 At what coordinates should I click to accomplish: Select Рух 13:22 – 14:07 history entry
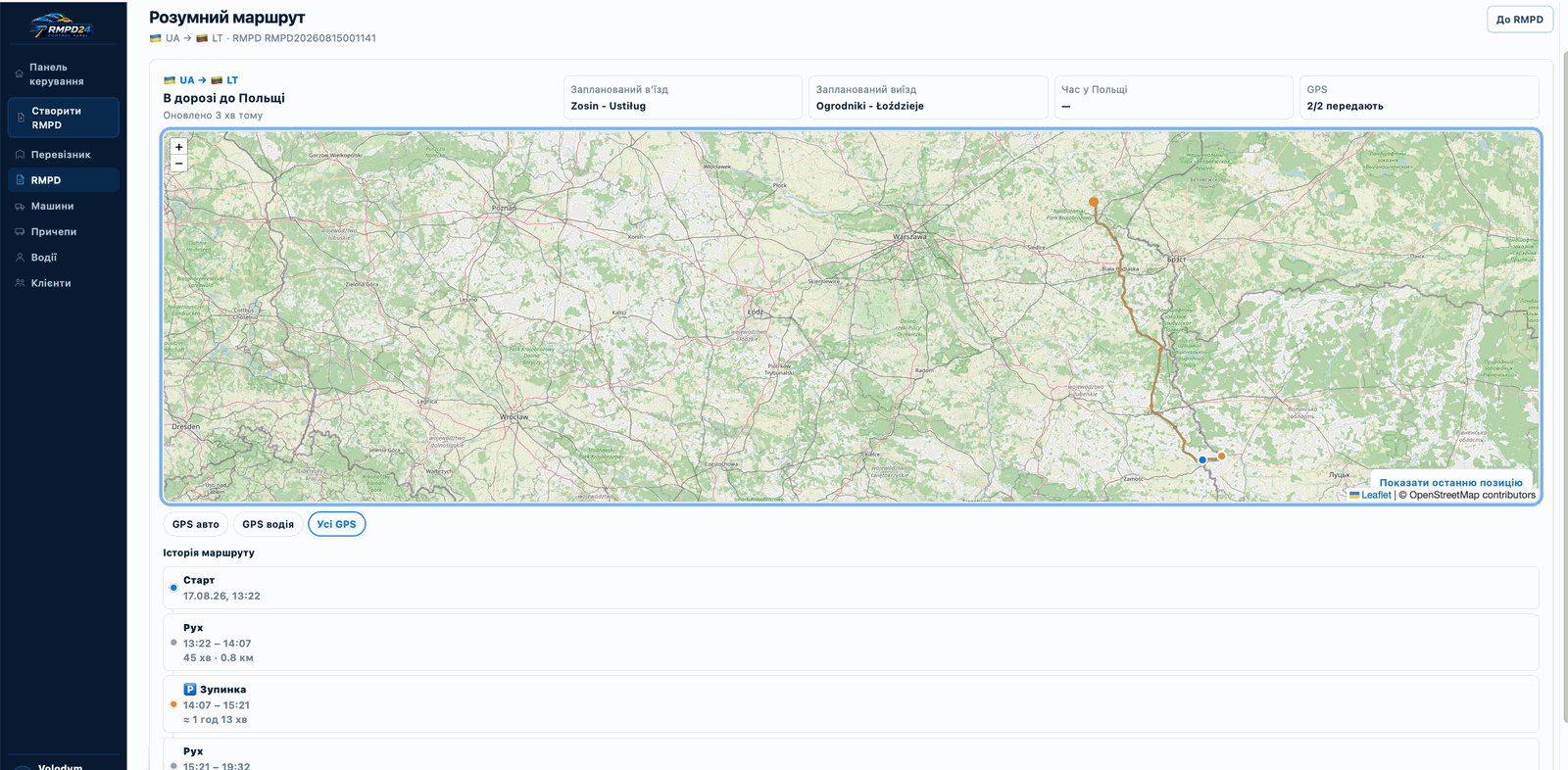[851, 643]
